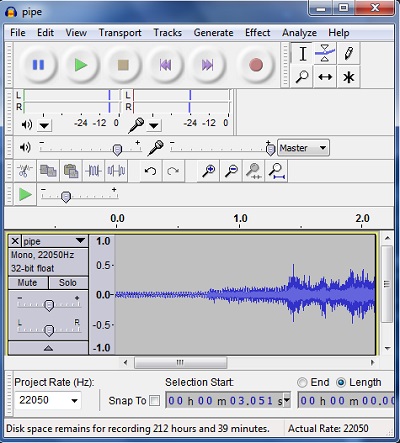
Task: Open the Transport menu
Action: (120, 33)
